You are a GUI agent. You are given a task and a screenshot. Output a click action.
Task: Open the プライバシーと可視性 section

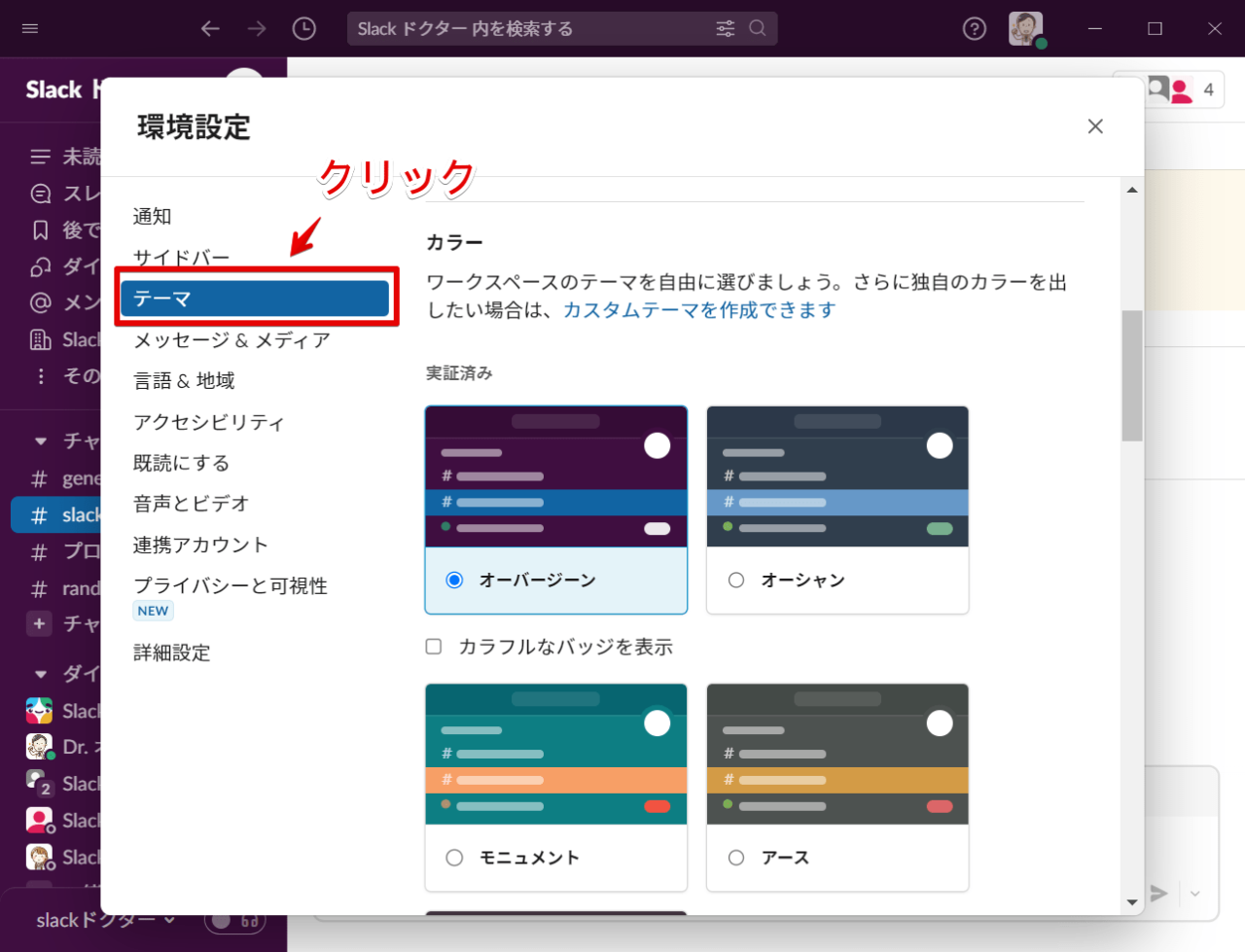230,585
